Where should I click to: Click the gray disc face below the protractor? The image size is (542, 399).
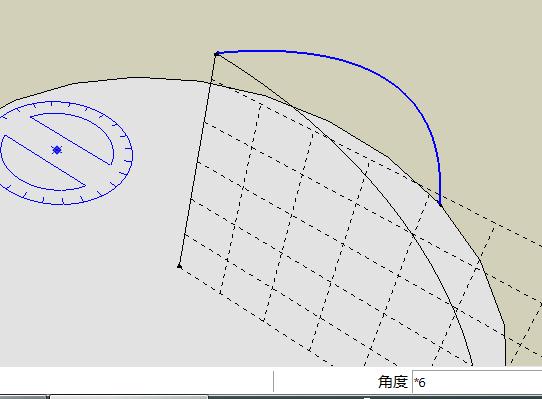click(86, 277)
